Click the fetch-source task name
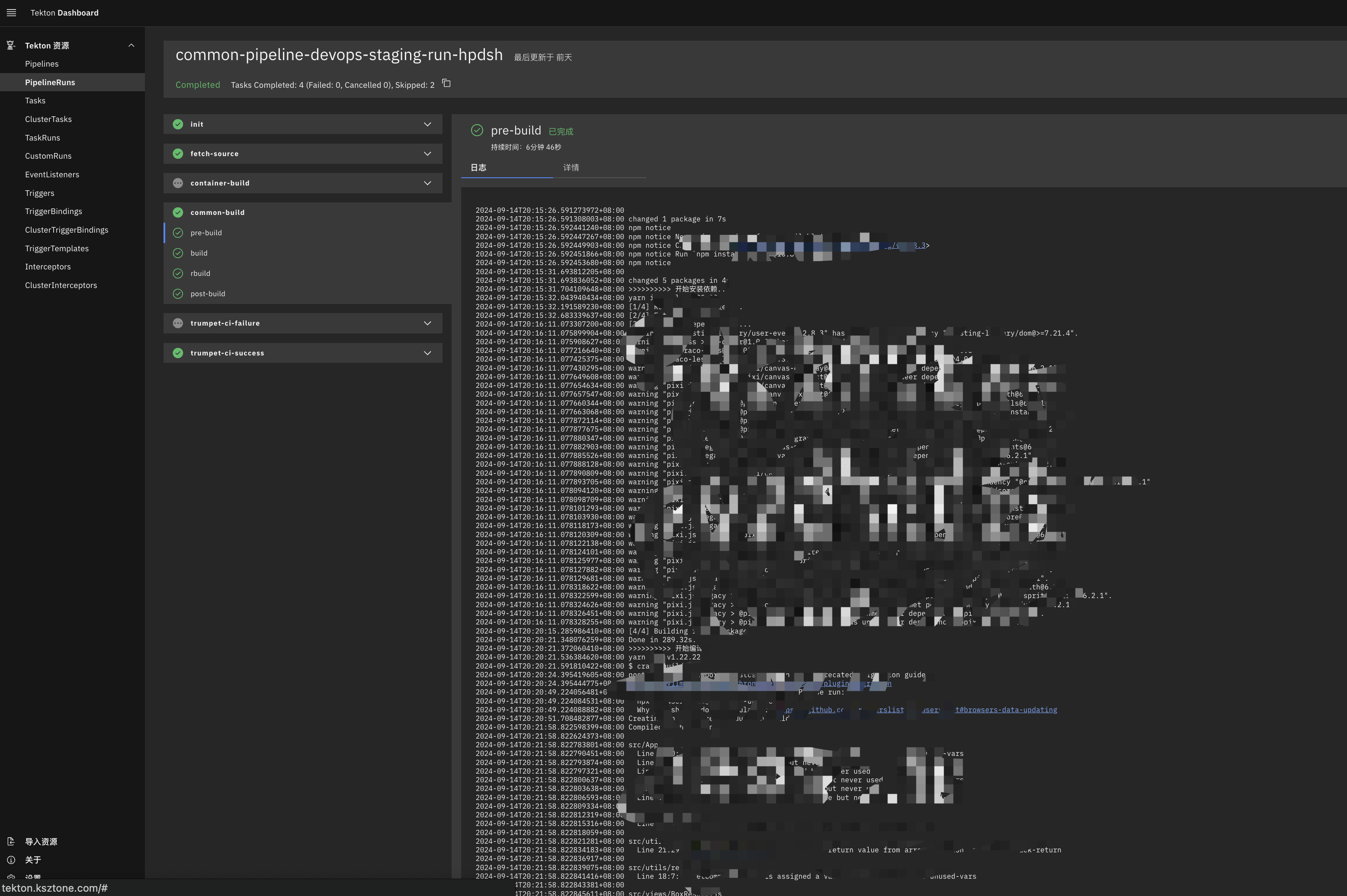 [x=215, y=154]
